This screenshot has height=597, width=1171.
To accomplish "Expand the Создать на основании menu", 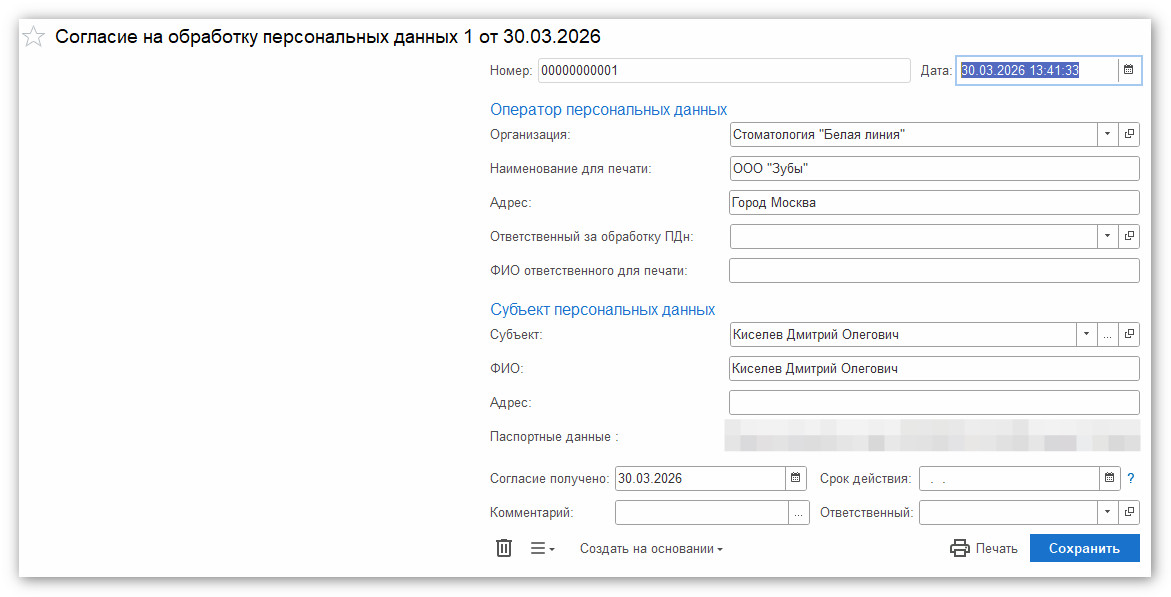I will click(x=651, y=548).
